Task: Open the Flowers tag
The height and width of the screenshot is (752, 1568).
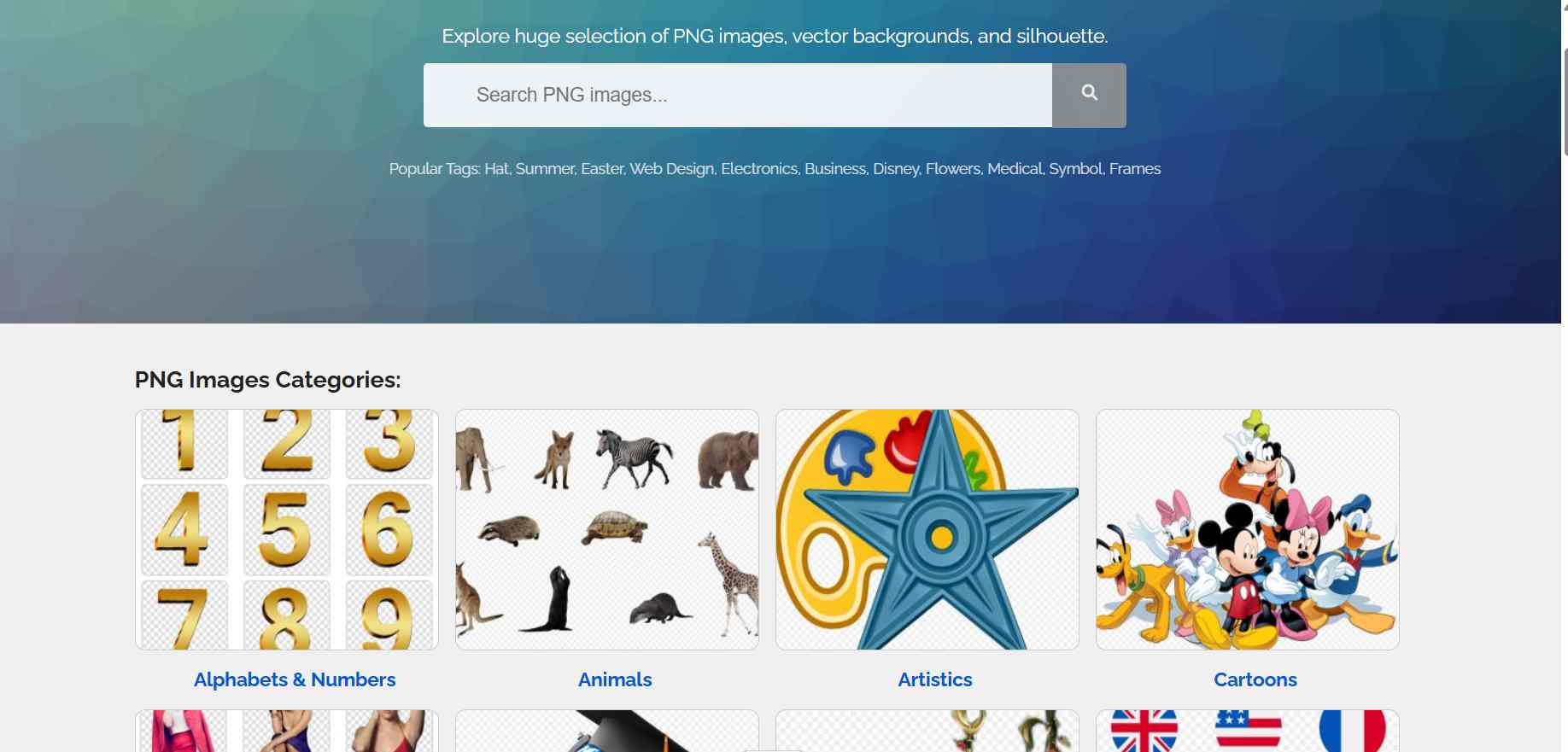Action: 953,169
